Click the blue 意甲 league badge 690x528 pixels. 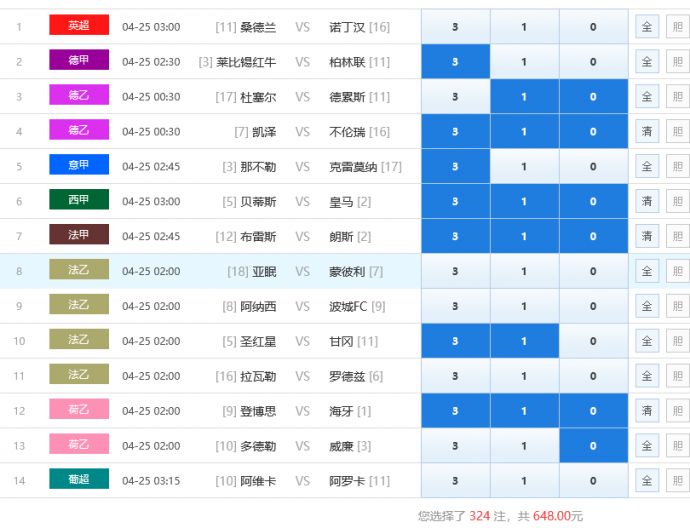[x=79, y=166]
